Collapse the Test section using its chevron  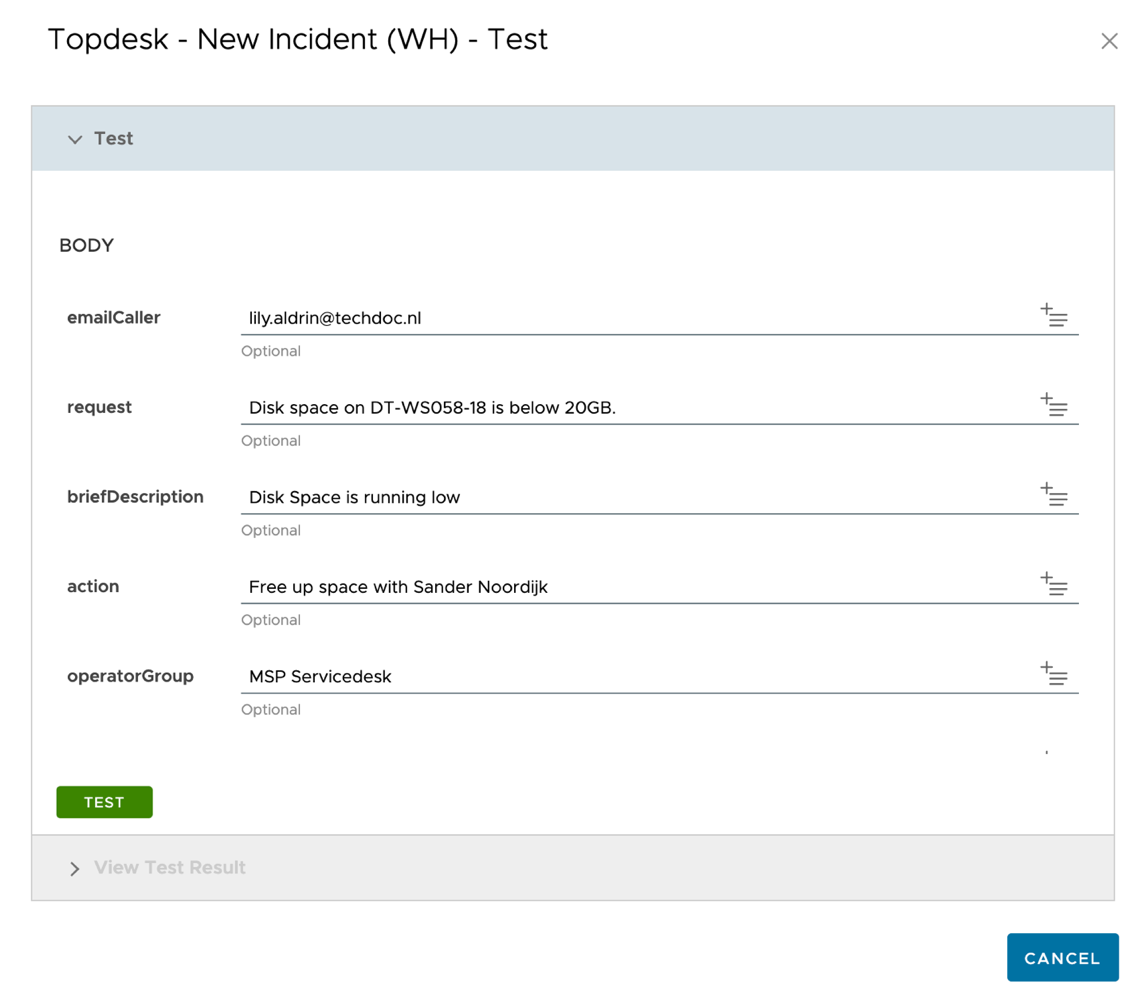coord(75,139)
